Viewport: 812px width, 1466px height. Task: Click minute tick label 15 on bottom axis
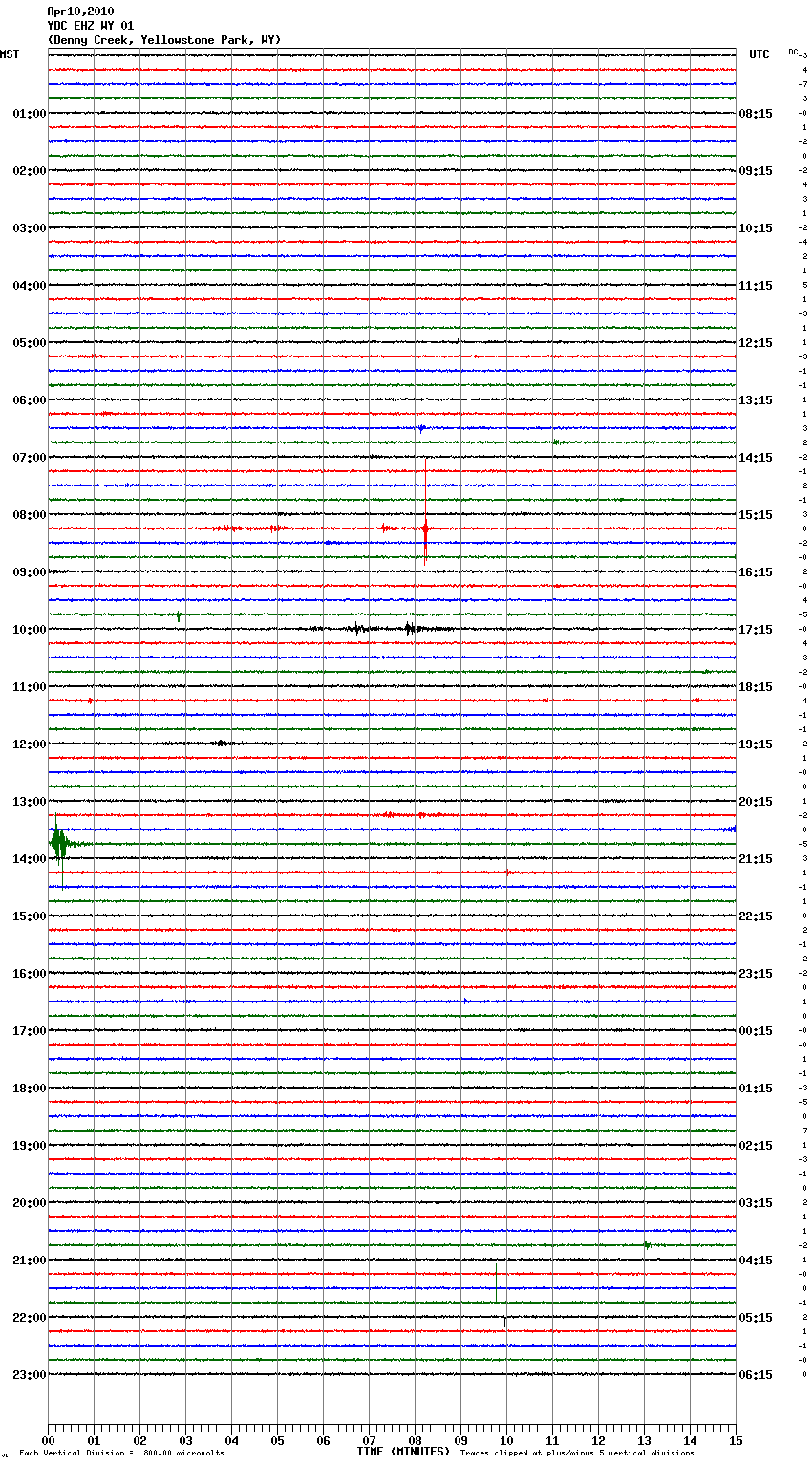[x=736, y=1440]
